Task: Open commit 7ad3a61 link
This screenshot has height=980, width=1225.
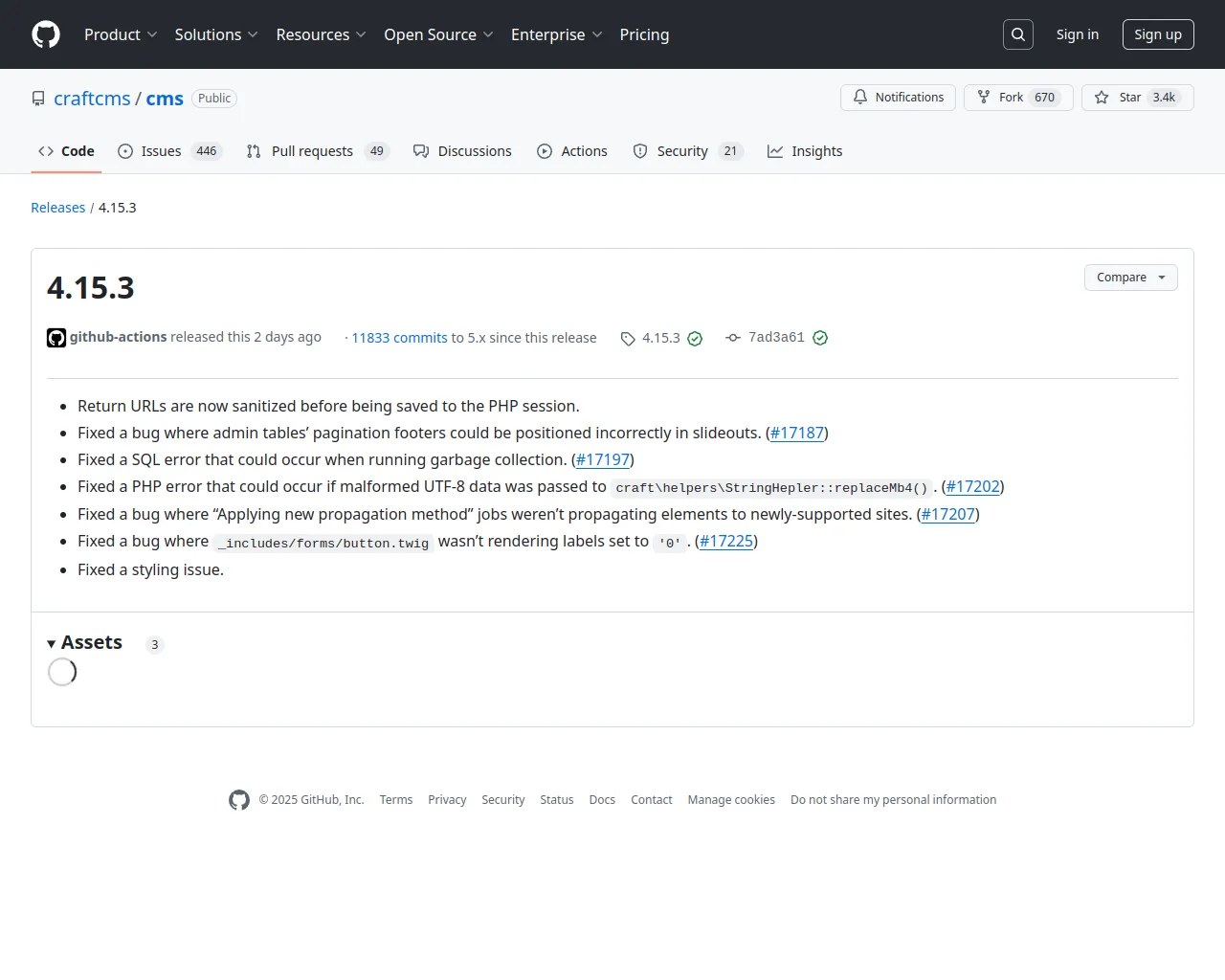Action: 776,337
